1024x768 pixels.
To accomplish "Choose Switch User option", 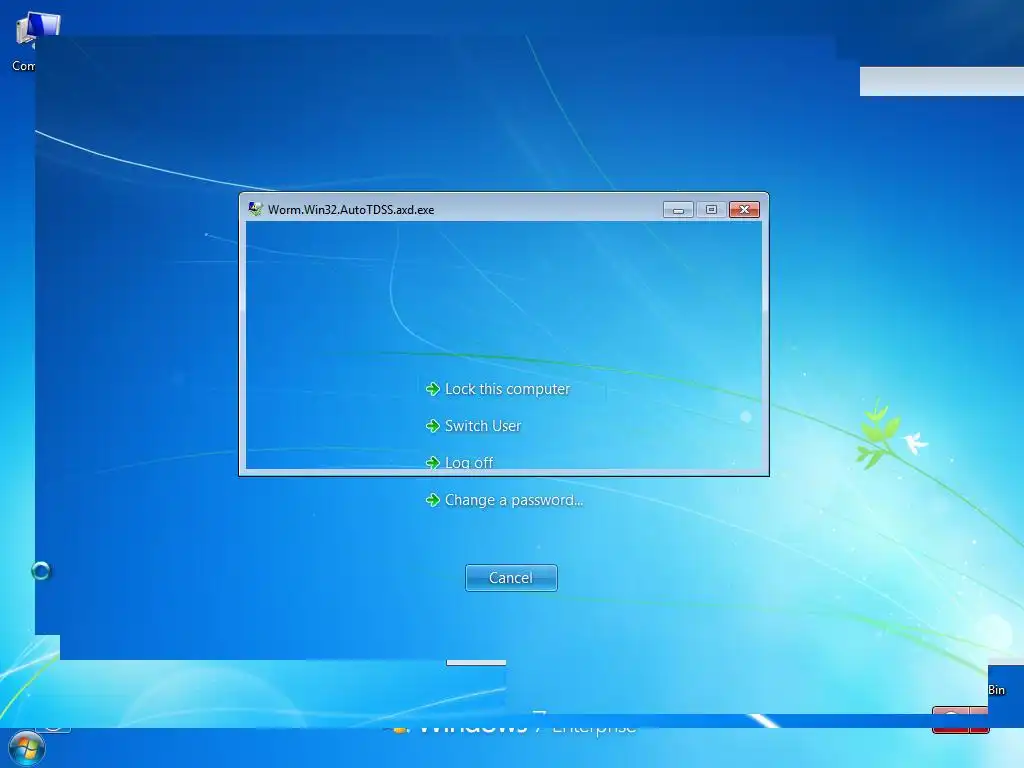I will [x=473, y=426].
